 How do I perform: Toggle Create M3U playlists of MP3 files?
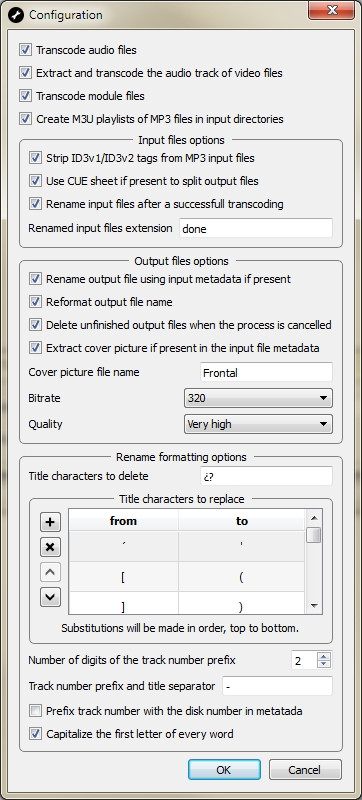(25, 119)
